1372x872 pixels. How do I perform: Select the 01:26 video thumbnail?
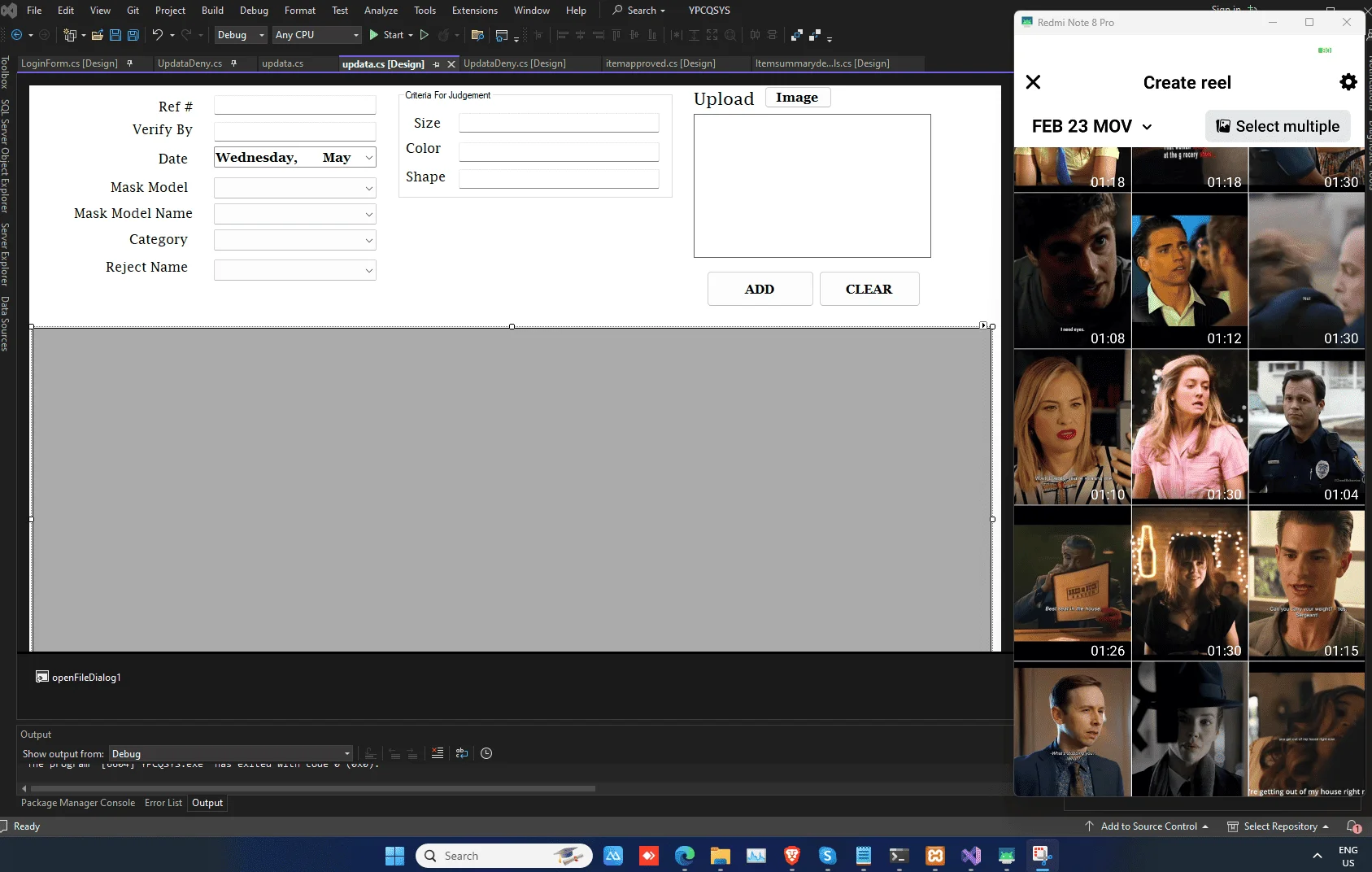(1072, 583)
